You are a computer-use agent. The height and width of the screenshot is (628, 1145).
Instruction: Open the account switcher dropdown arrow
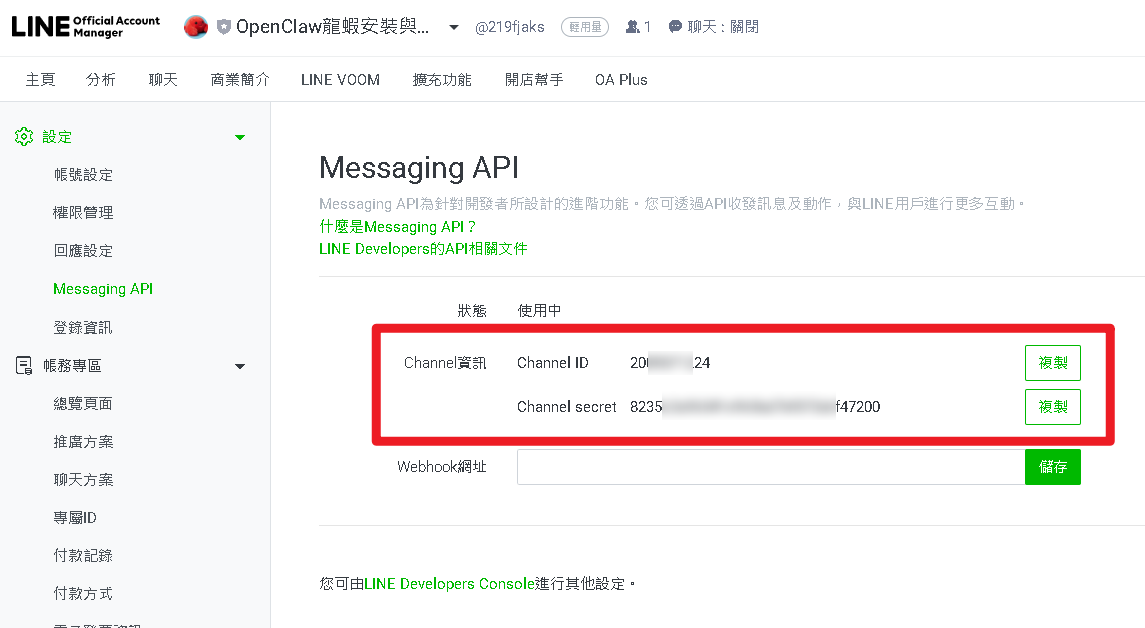(x=454, y=27)
